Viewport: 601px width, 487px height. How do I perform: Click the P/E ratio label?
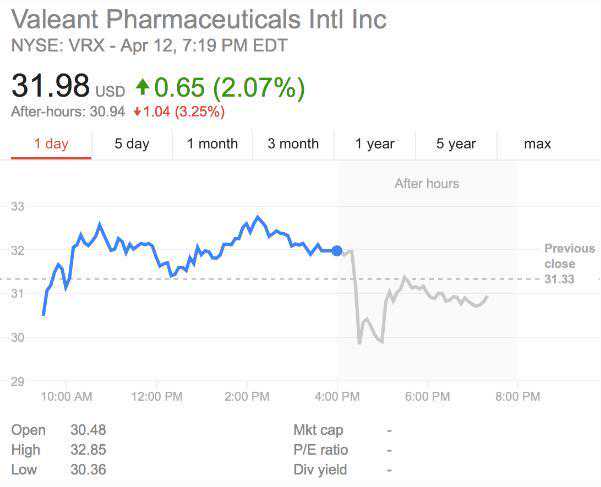pyautogui.click(x=319, y=450)
